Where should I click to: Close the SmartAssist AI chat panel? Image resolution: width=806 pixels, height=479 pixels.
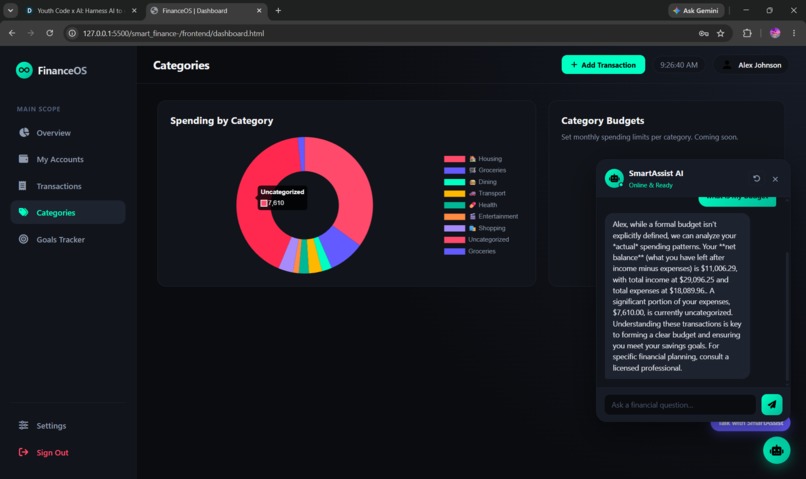775,179
